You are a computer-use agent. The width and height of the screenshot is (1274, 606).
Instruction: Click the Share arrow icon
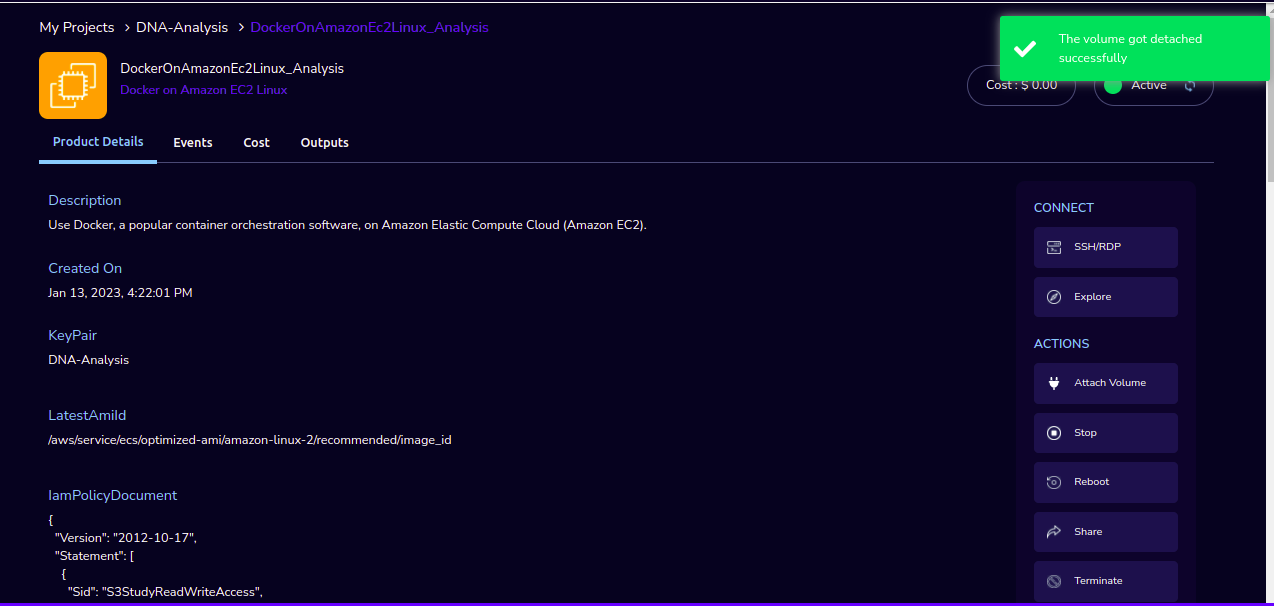tap(1054, 532)
